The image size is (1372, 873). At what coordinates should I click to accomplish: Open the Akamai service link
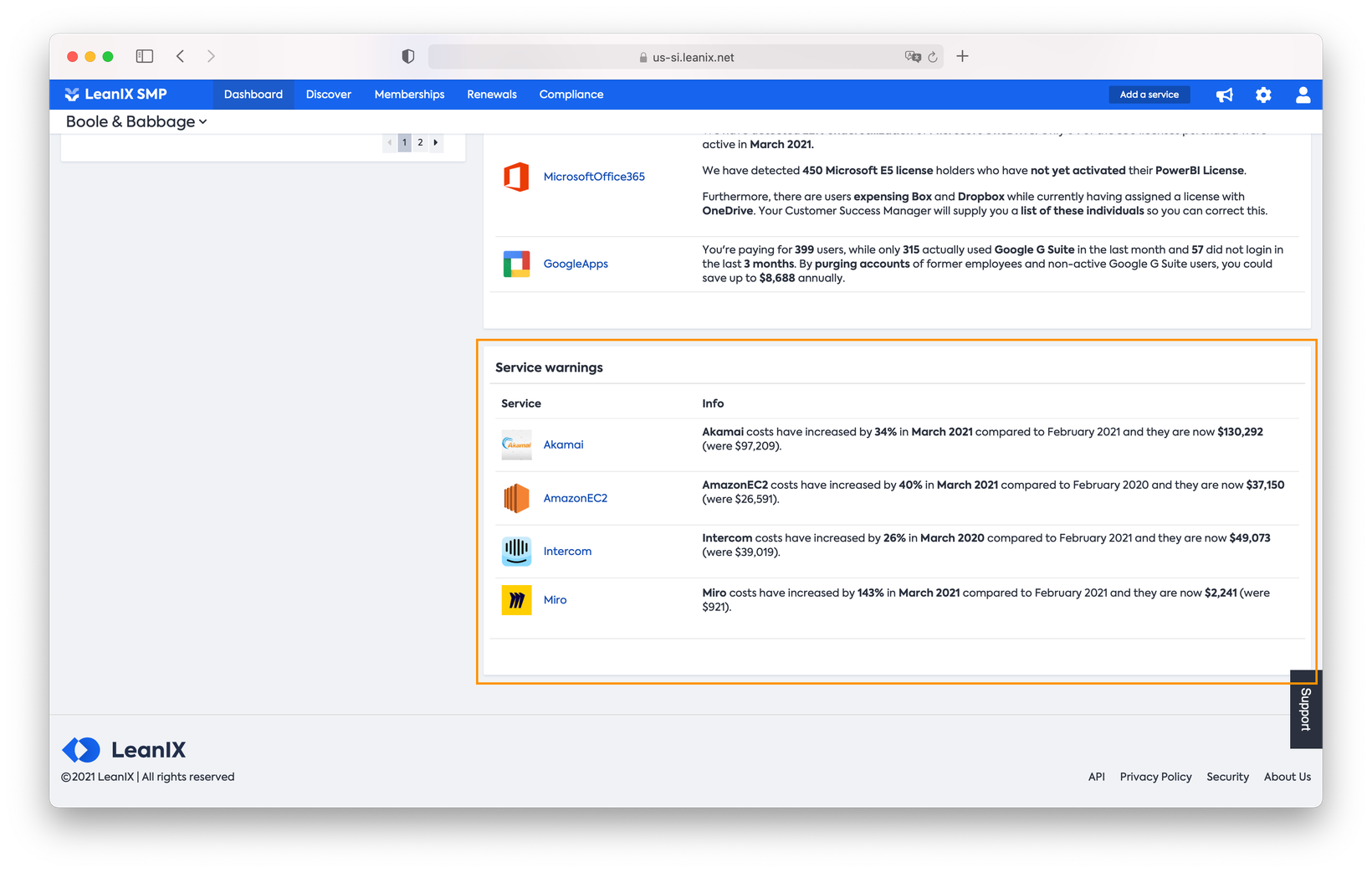pyautogui.click(x=563, y=444)
